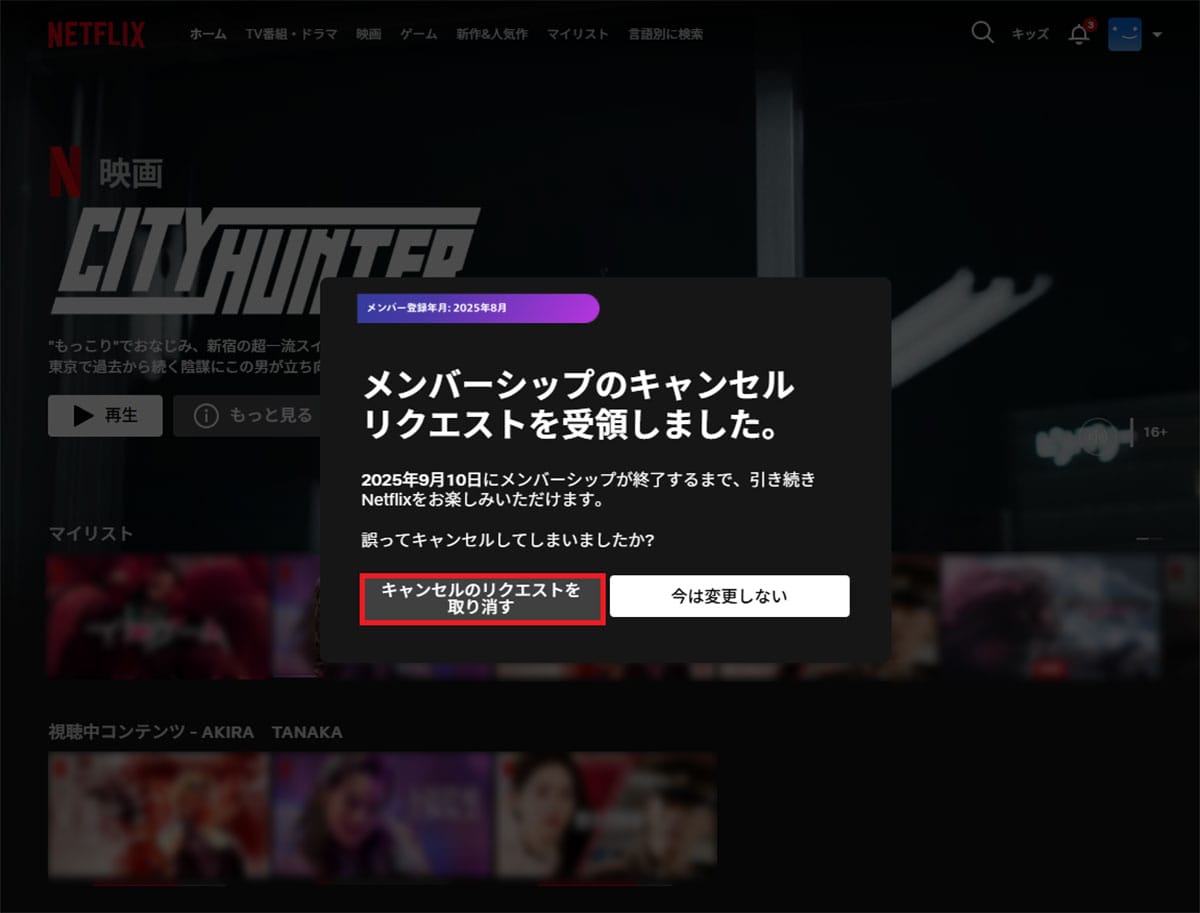Select the 映画 menu item
The height and width of the screenshot is (913, 1200).
pos(369,34)
